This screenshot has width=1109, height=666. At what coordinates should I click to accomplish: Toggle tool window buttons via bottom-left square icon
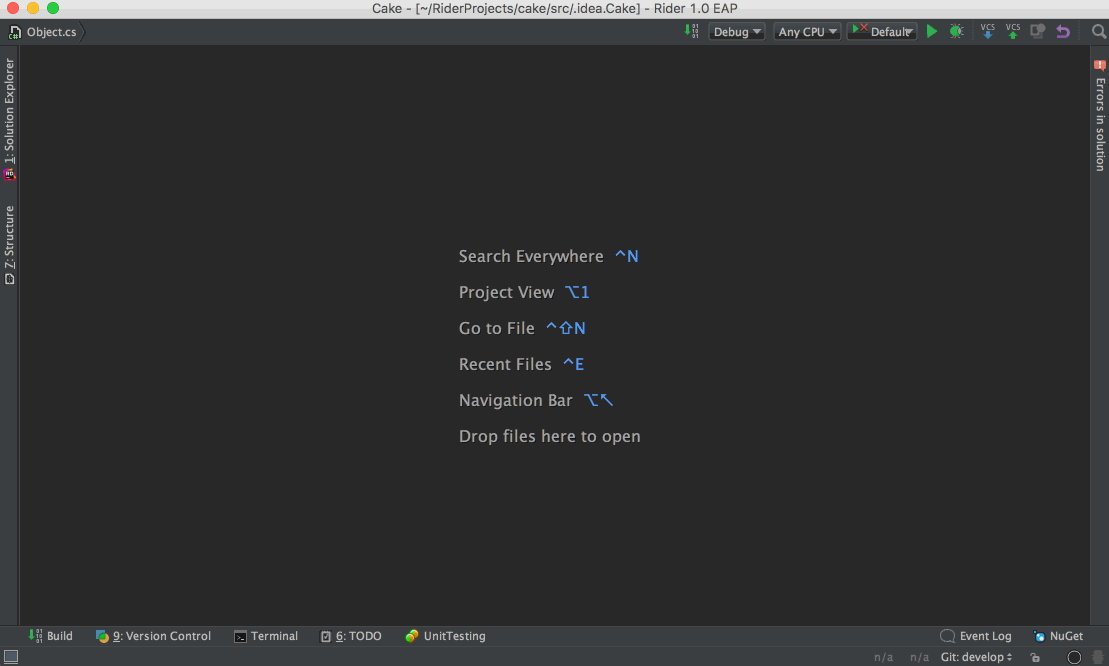(x=11, y=656)
